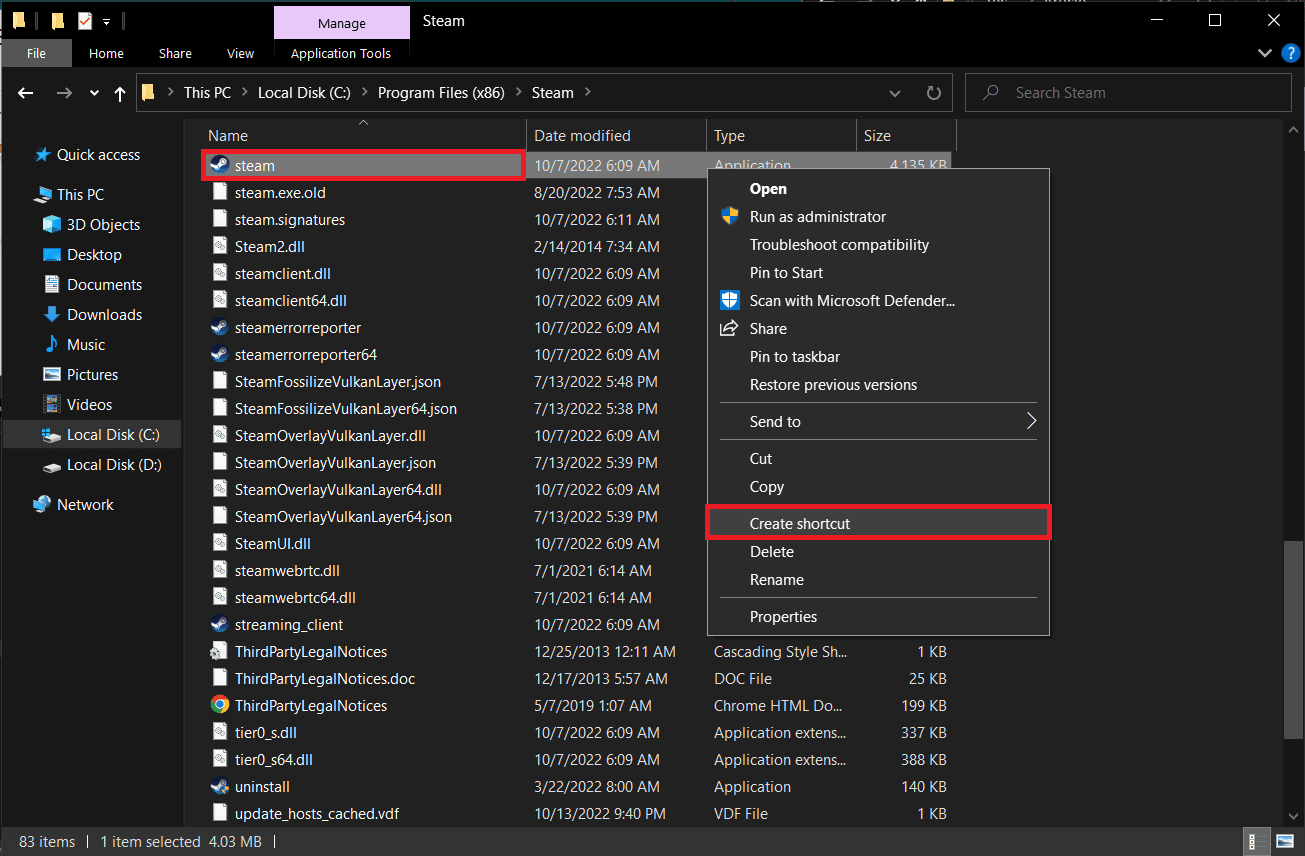Click the forward navigation arrow
Screen dimensions: 1305x856
click(62, 92)
